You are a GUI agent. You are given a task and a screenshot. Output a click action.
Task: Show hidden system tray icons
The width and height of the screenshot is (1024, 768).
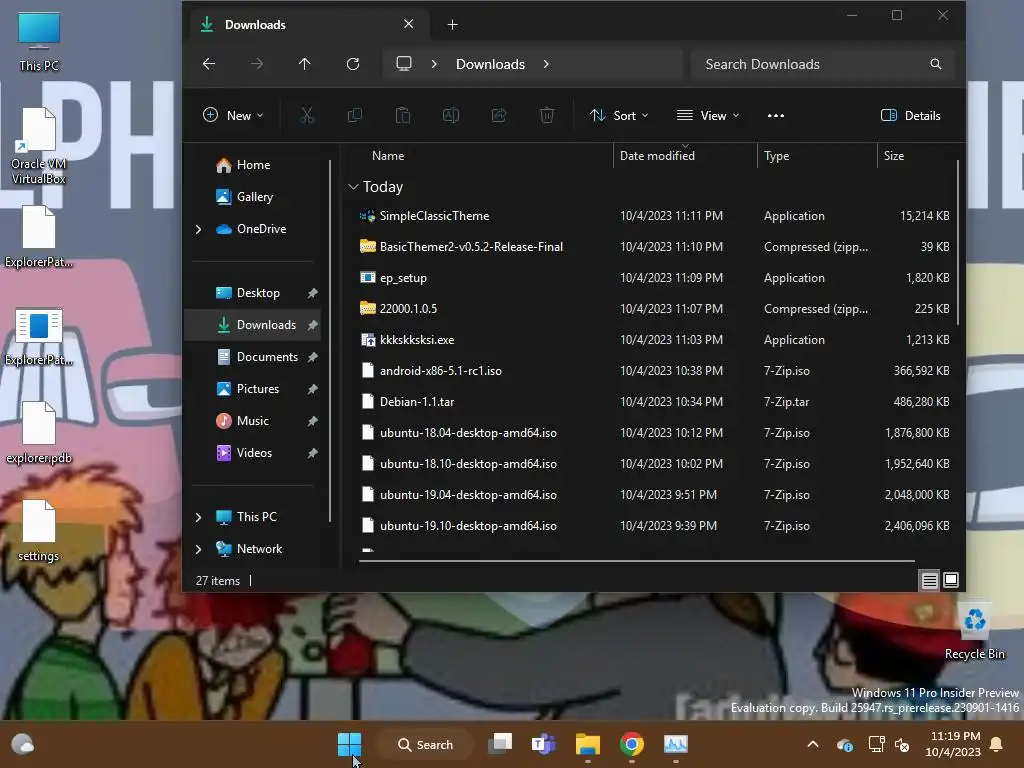click(x=813, y=744)
